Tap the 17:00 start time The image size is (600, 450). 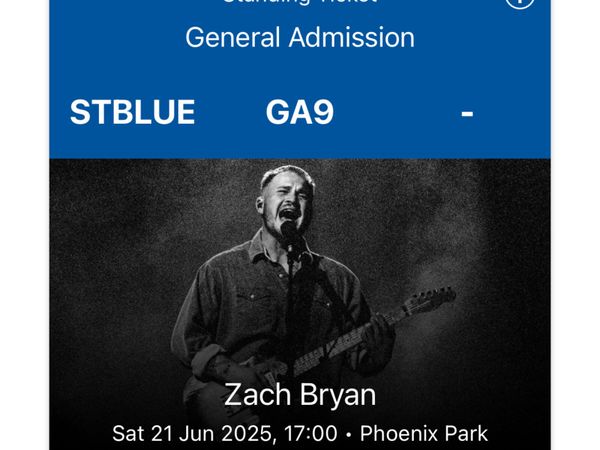click(311, 434)
